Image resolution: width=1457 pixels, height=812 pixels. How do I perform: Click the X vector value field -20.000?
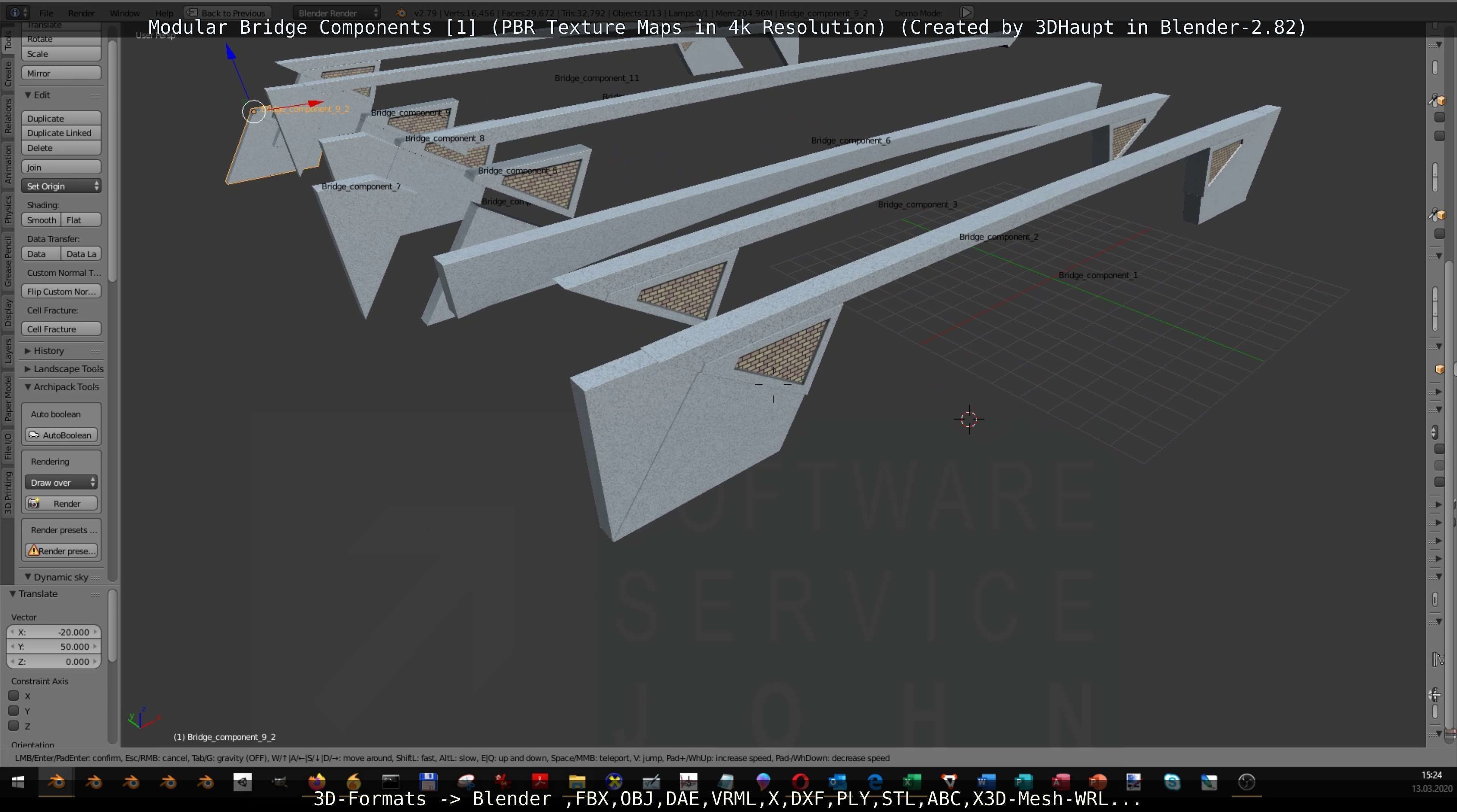pos(54,632)
